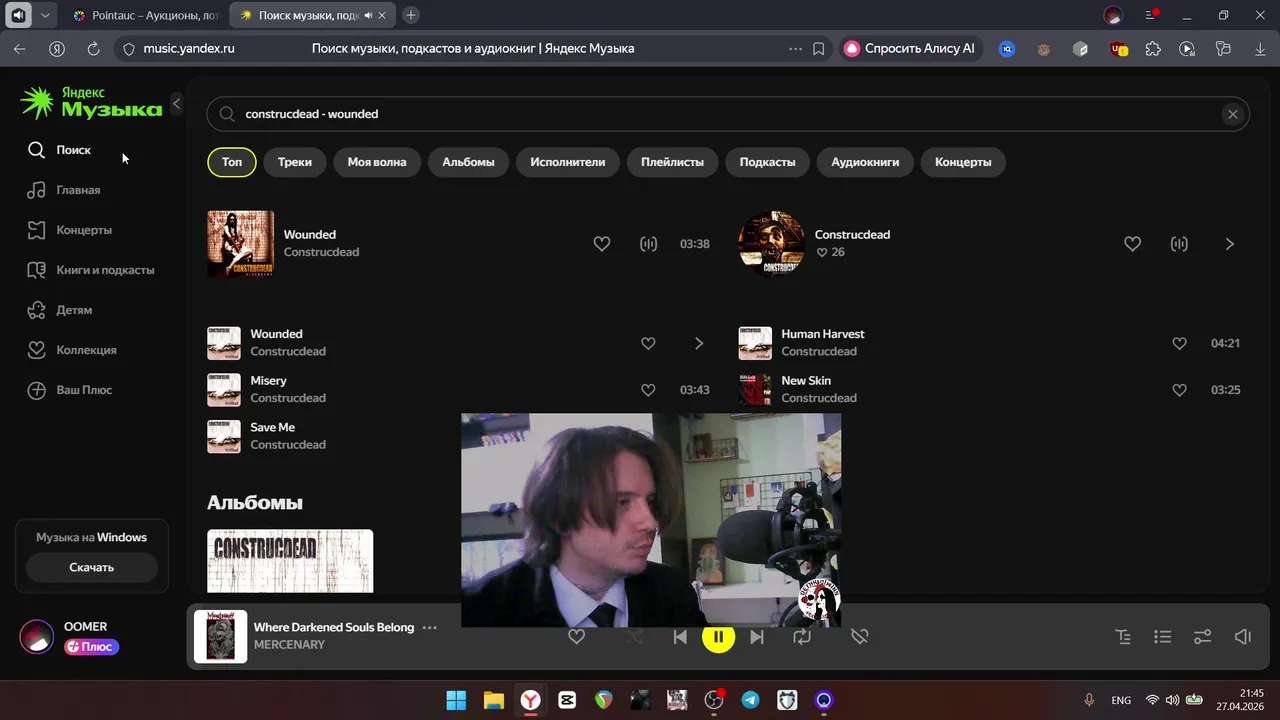
Task: Open Windows Start menu
Action: (x=456, y=700)
